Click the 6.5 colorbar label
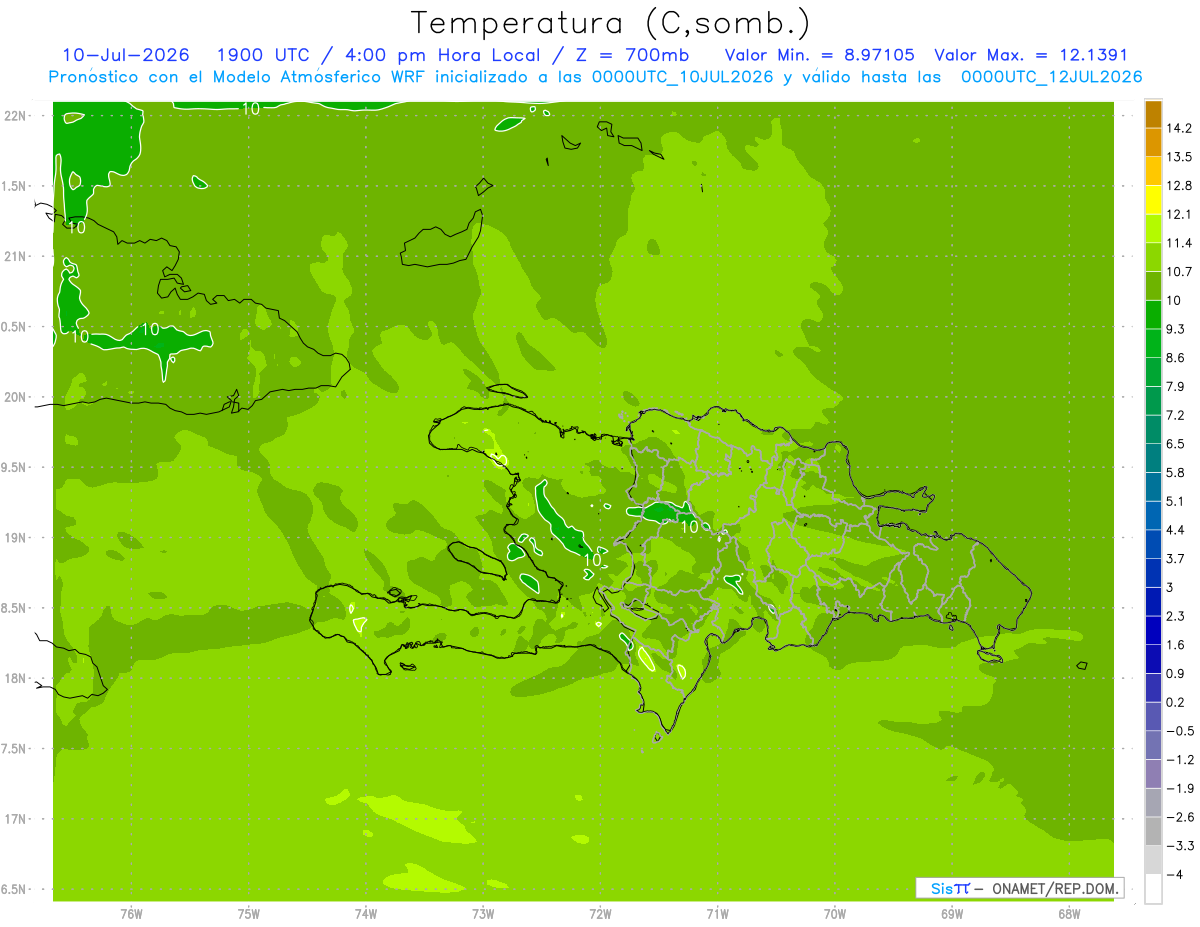 coord(1176,444)
